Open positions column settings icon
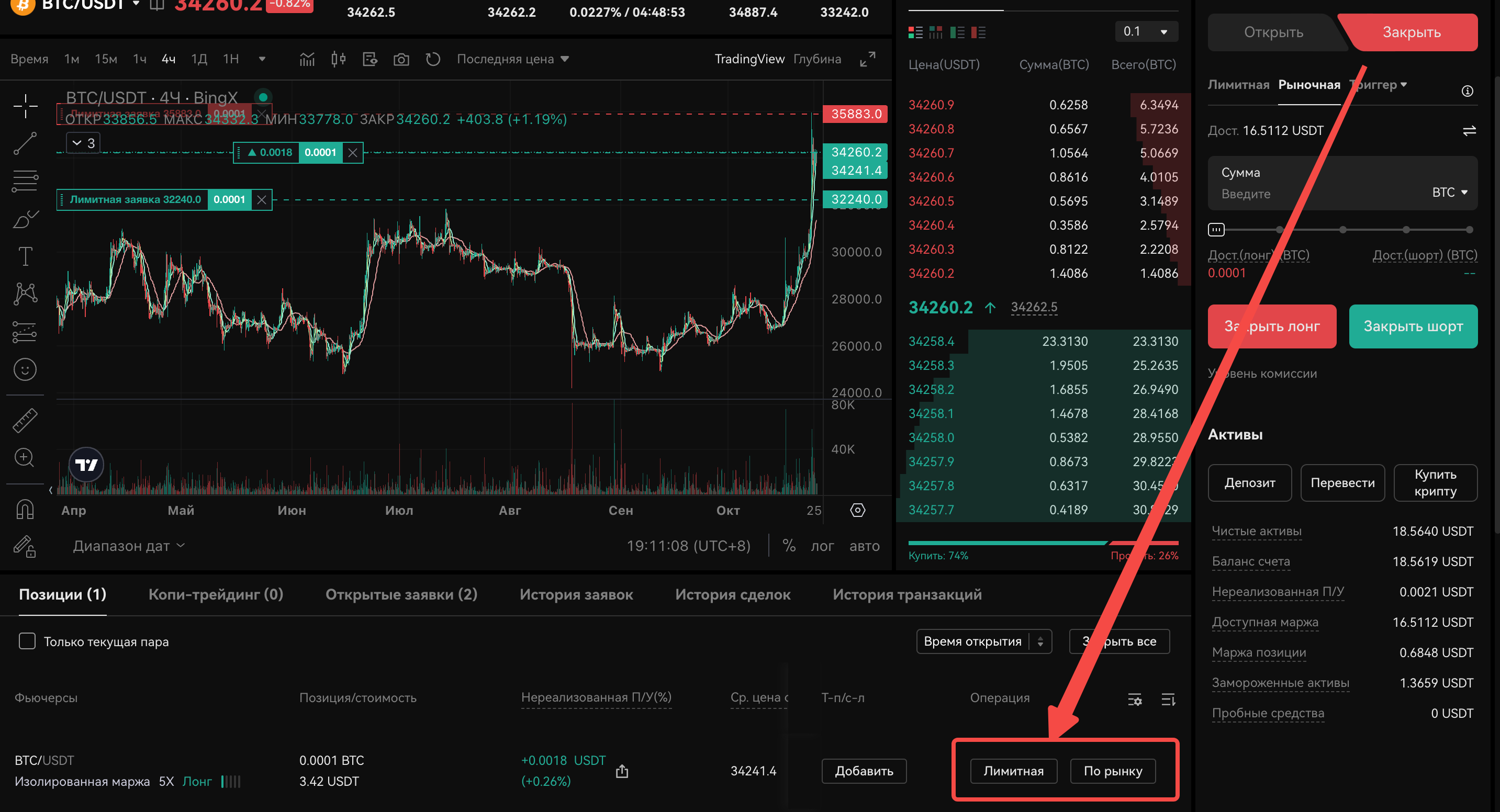The height and width of the screenshot is (812, 1500). pyautogui.click(x=1134, y=699)
